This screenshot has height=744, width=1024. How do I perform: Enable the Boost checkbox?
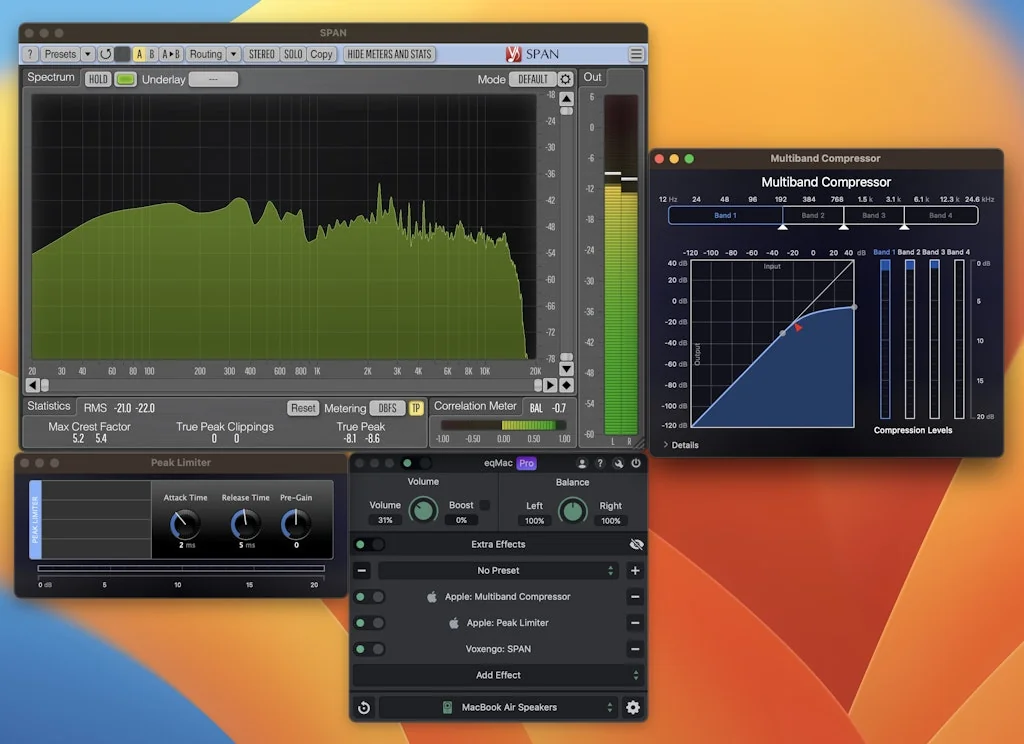[x=485, y=505]
